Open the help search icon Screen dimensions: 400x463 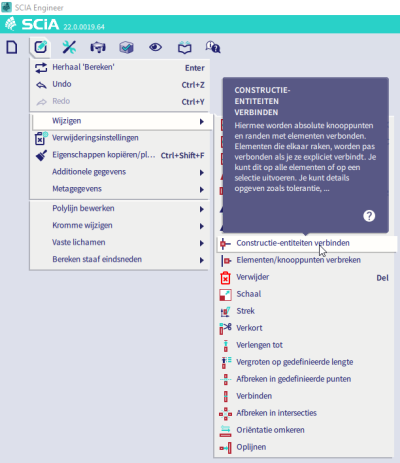tap(213, 47)
